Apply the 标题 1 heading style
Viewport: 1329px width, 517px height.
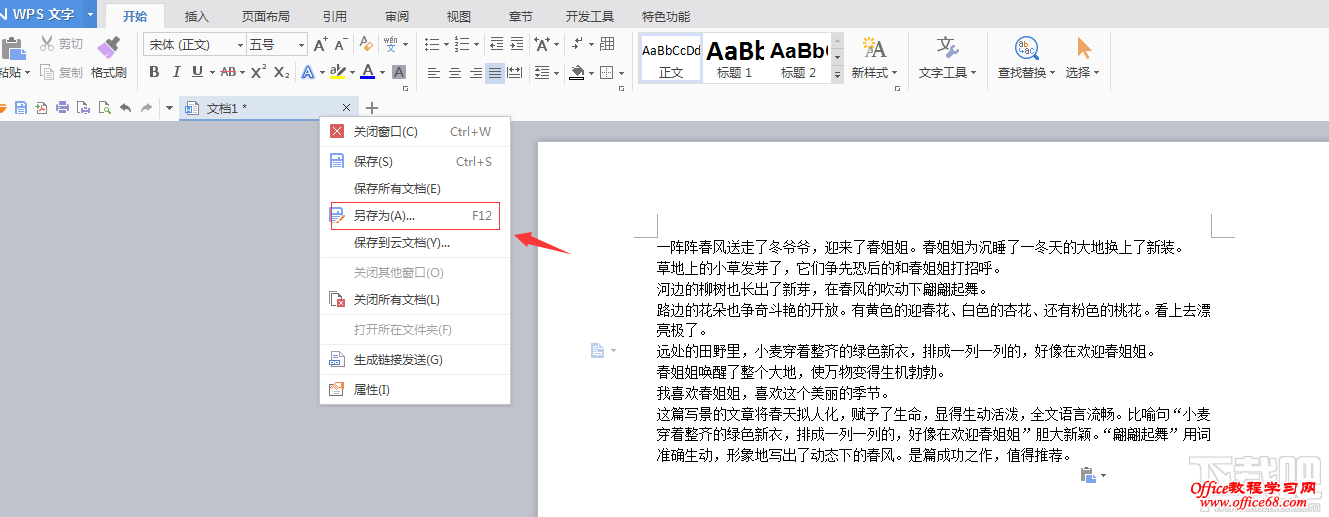735,58
